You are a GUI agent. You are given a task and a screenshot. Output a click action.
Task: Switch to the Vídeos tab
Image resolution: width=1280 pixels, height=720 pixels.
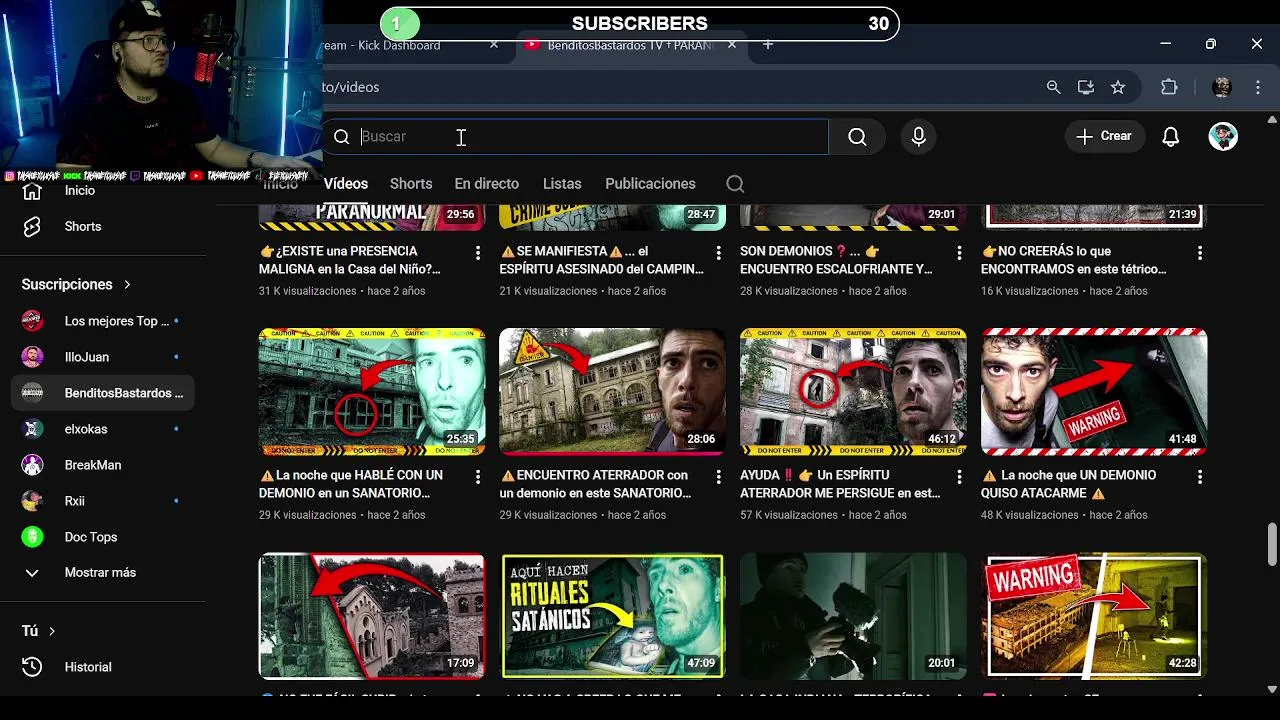click(x=346, y=184)
